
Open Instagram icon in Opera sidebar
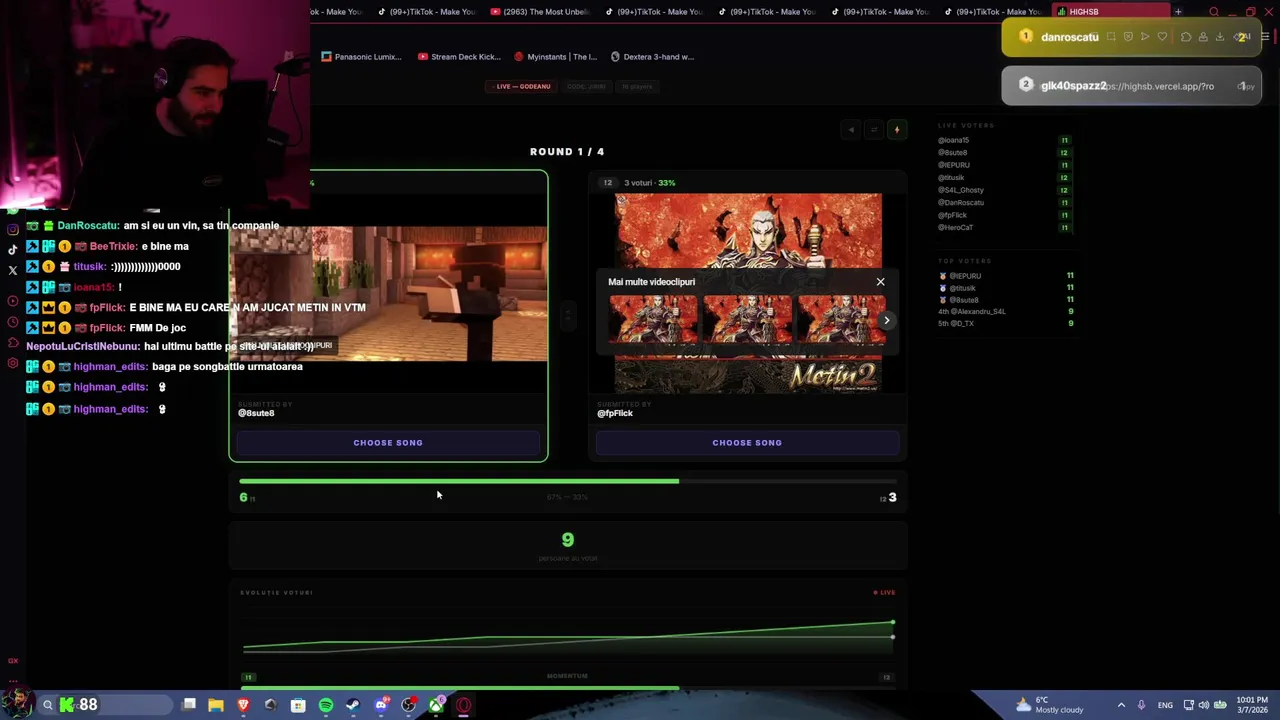pos(13,229)
